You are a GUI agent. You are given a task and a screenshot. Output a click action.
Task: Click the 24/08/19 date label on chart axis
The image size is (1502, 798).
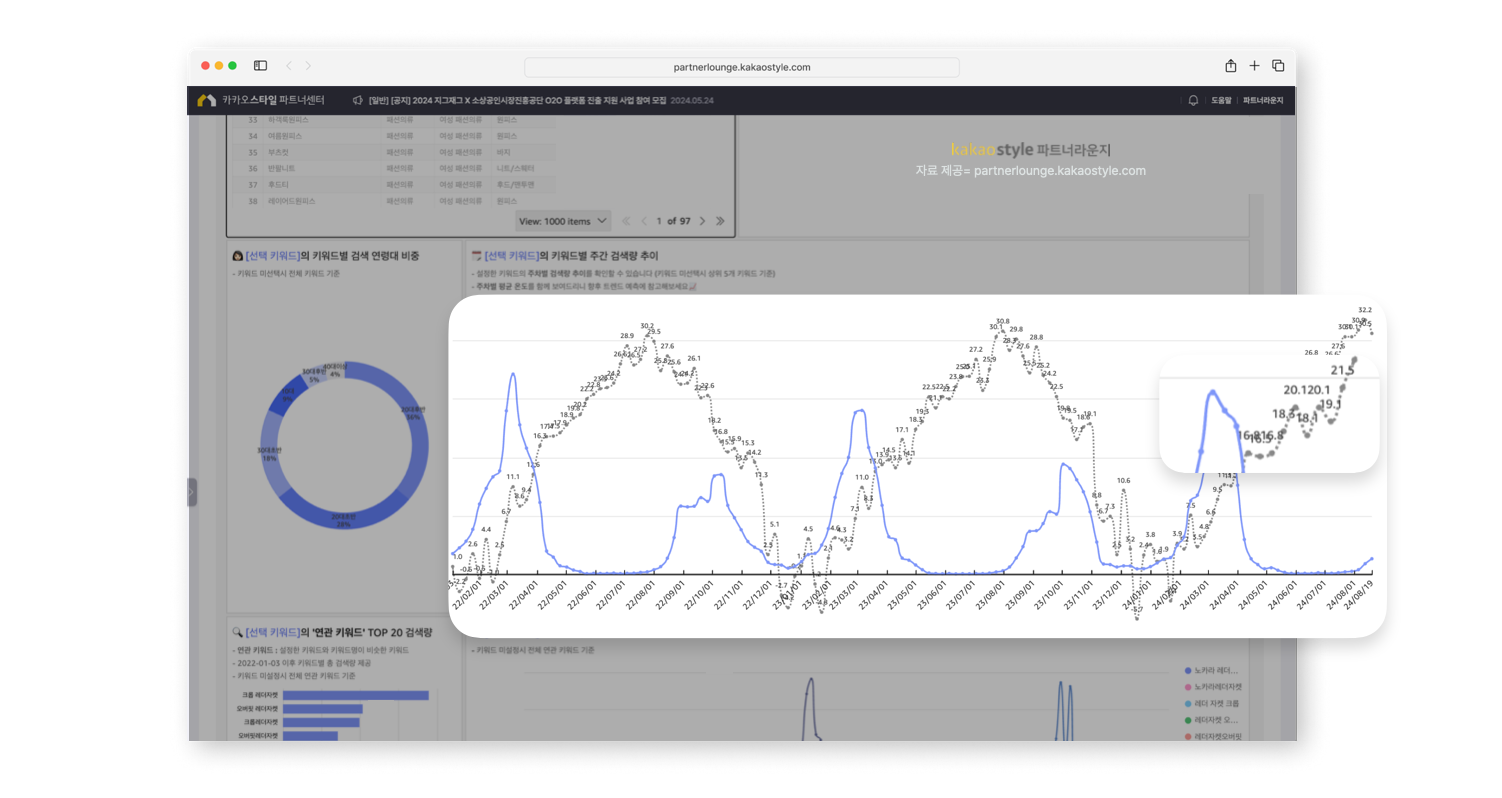click(1359, 594)
